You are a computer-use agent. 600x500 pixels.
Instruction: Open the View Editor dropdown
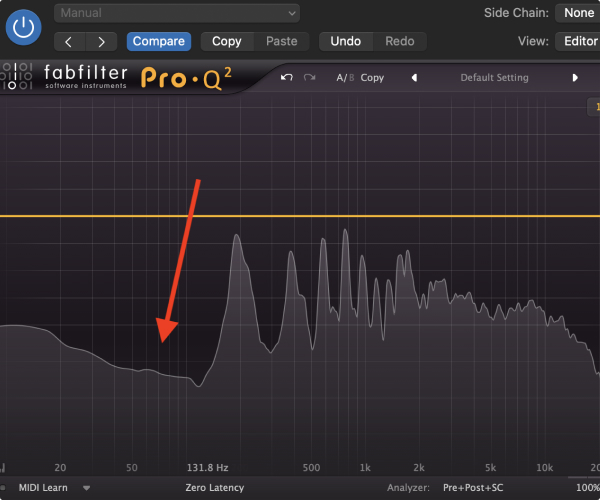[578, 41]
